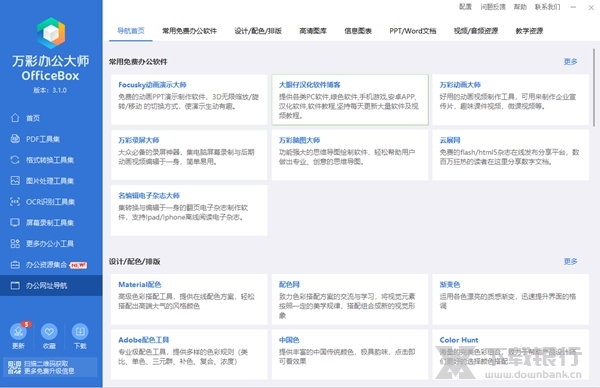This screenshot has height=388, width=600.
Task: Open the 配色网 link
Action: 289,285
